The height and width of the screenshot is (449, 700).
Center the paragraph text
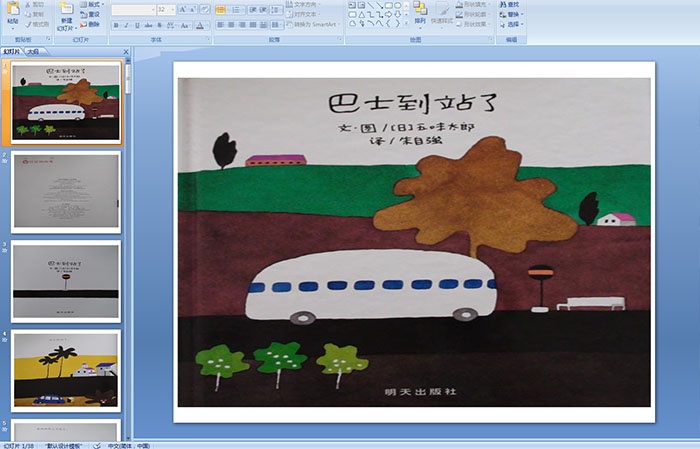231,25
